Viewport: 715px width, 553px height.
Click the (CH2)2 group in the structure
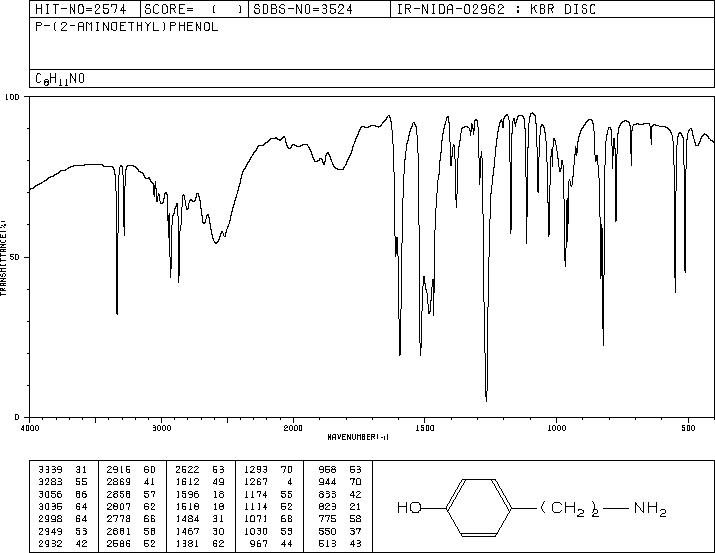pos(570,509)
